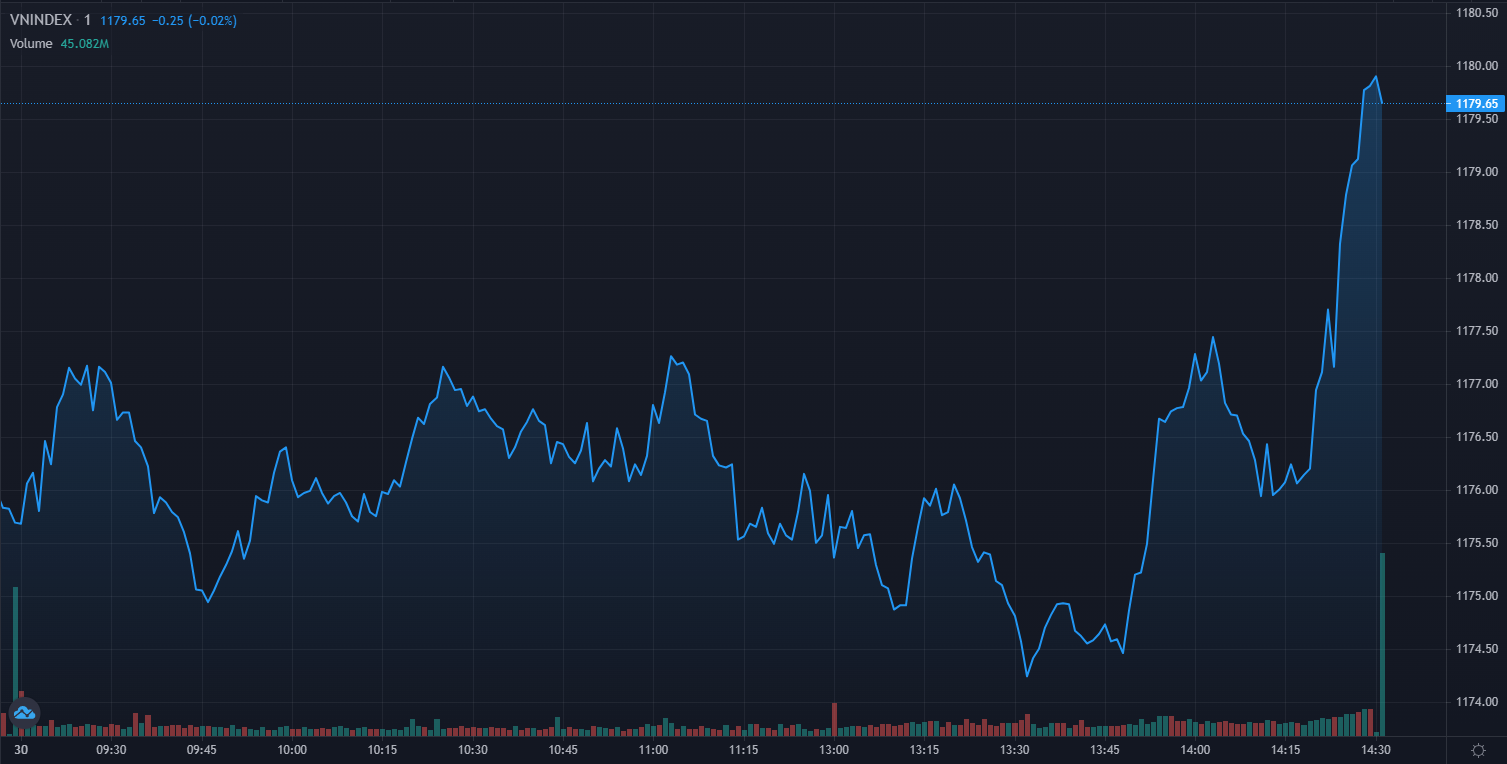The height and width of the screenshot is (764, 1507).
Task: Click the 1177.00 price axis label
Action: pos(1477,384)
